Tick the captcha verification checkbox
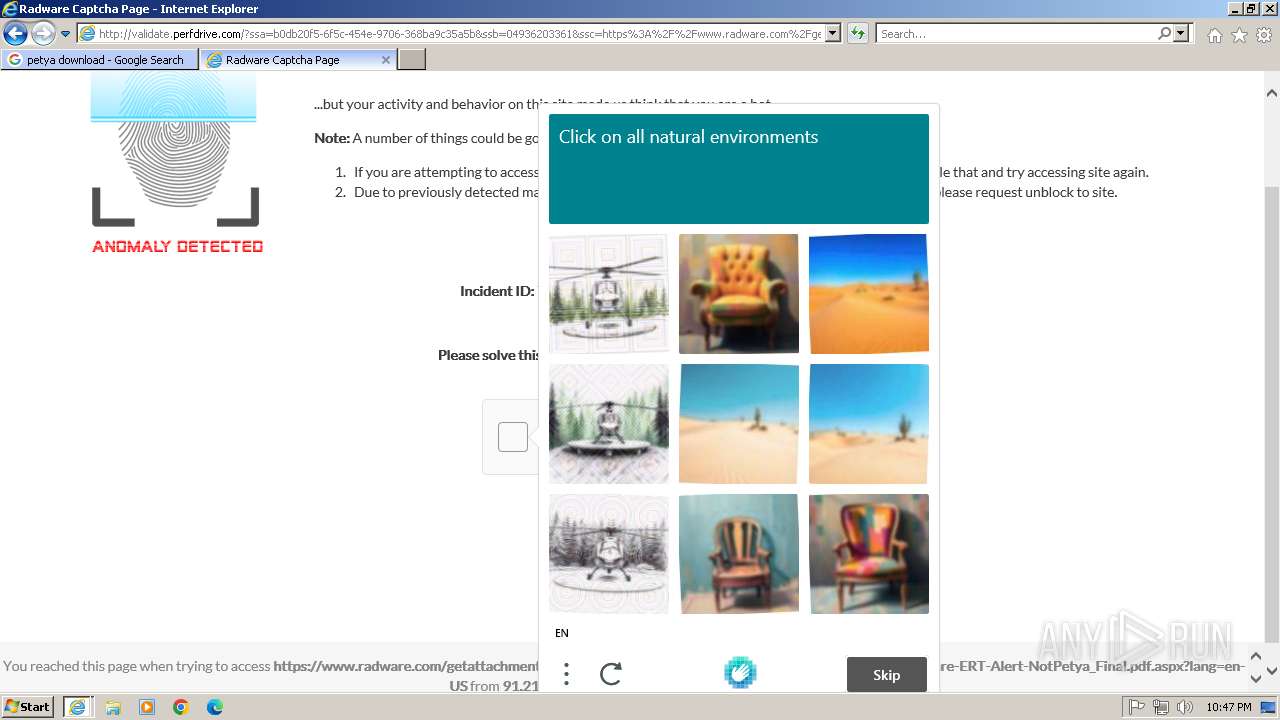The image size is (1280, 720). coord(513,437)
